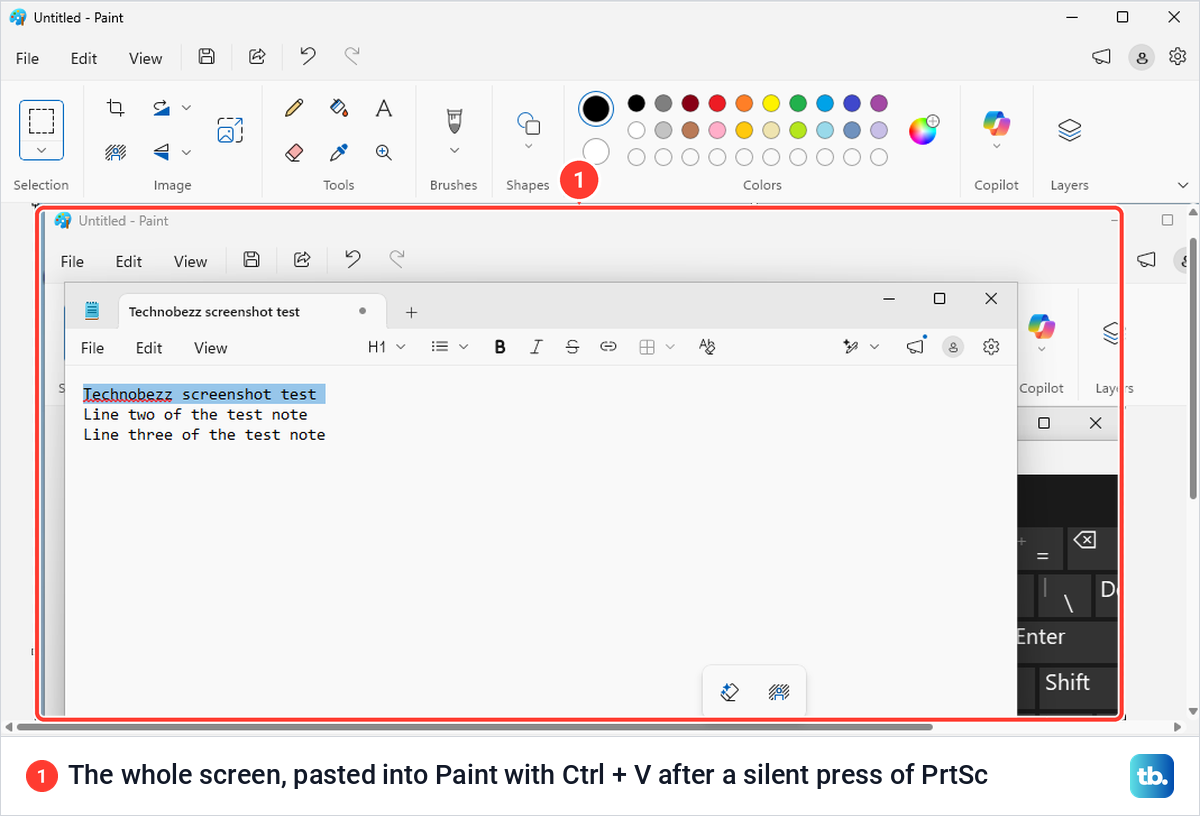Click the text Line two of the test note
1200x816 pixels.
tap(195, 414)
